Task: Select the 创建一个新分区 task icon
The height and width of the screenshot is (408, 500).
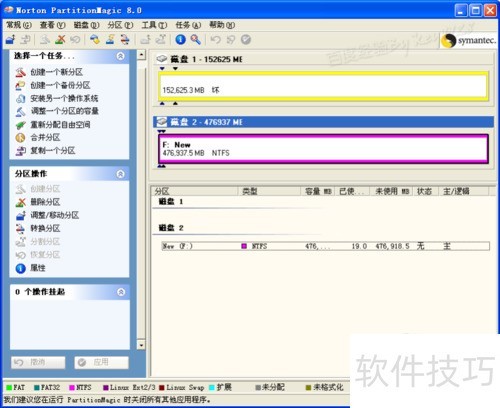Action: point(20,72)
